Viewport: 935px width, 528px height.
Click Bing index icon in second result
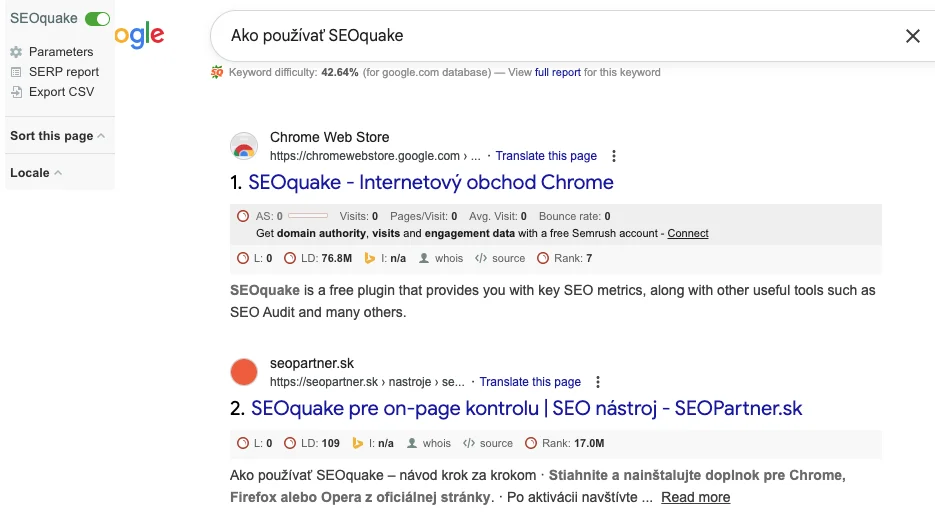pyautogui.click(x=357, y=443)
